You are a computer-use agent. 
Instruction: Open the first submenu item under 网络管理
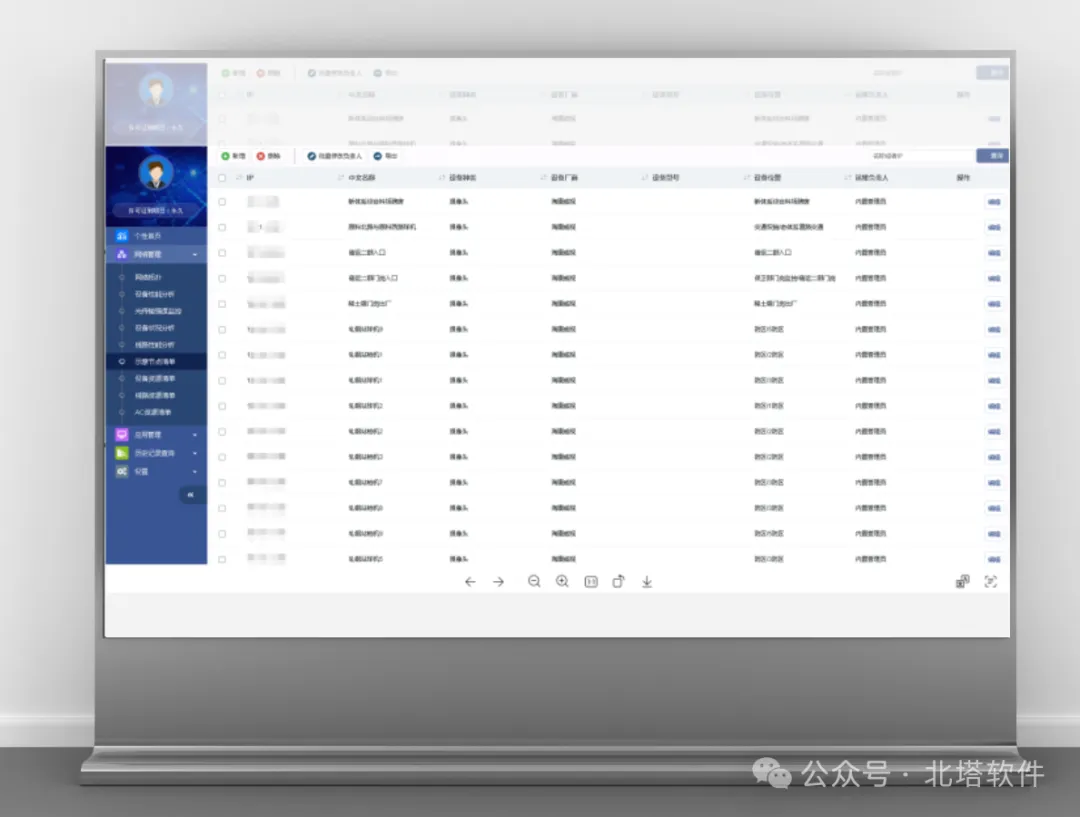click(147, 277)
